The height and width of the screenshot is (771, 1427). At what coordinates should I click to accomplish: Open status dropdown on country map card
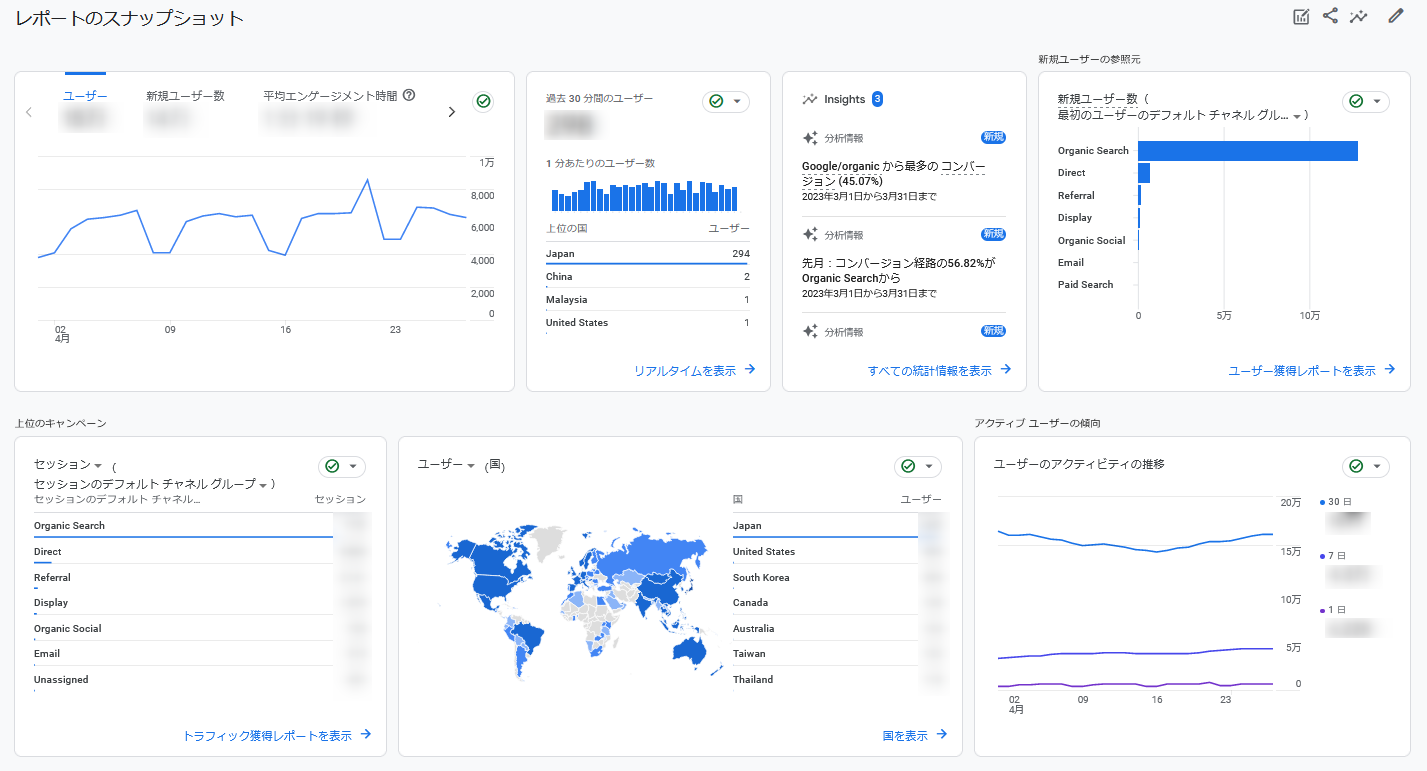918,466
